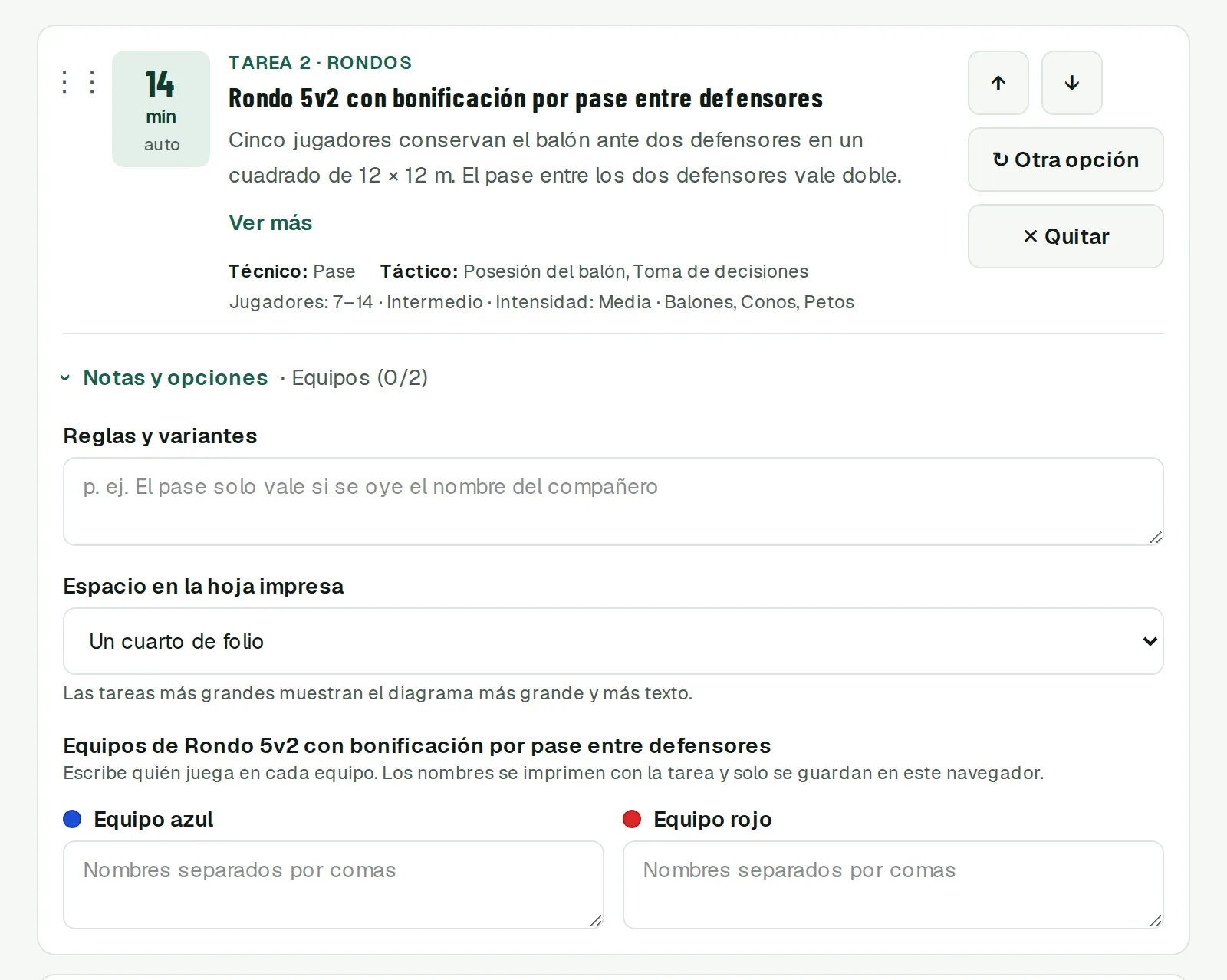Image resolution: width=1227 pixels, height=980 pixels.
Task: Remove the task with Quitar
Action: point(1065,236)
